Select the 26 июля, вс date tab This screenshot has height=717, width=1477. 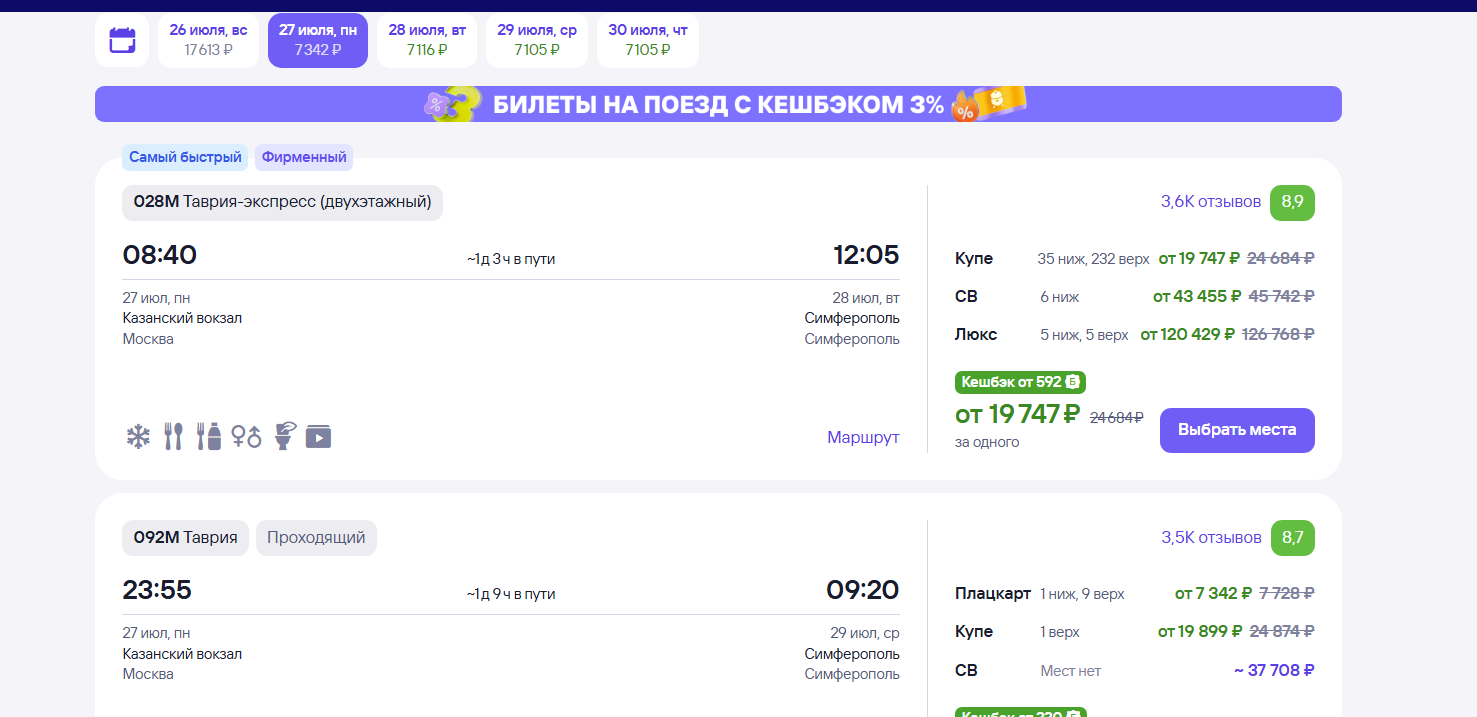click(208, 41)
